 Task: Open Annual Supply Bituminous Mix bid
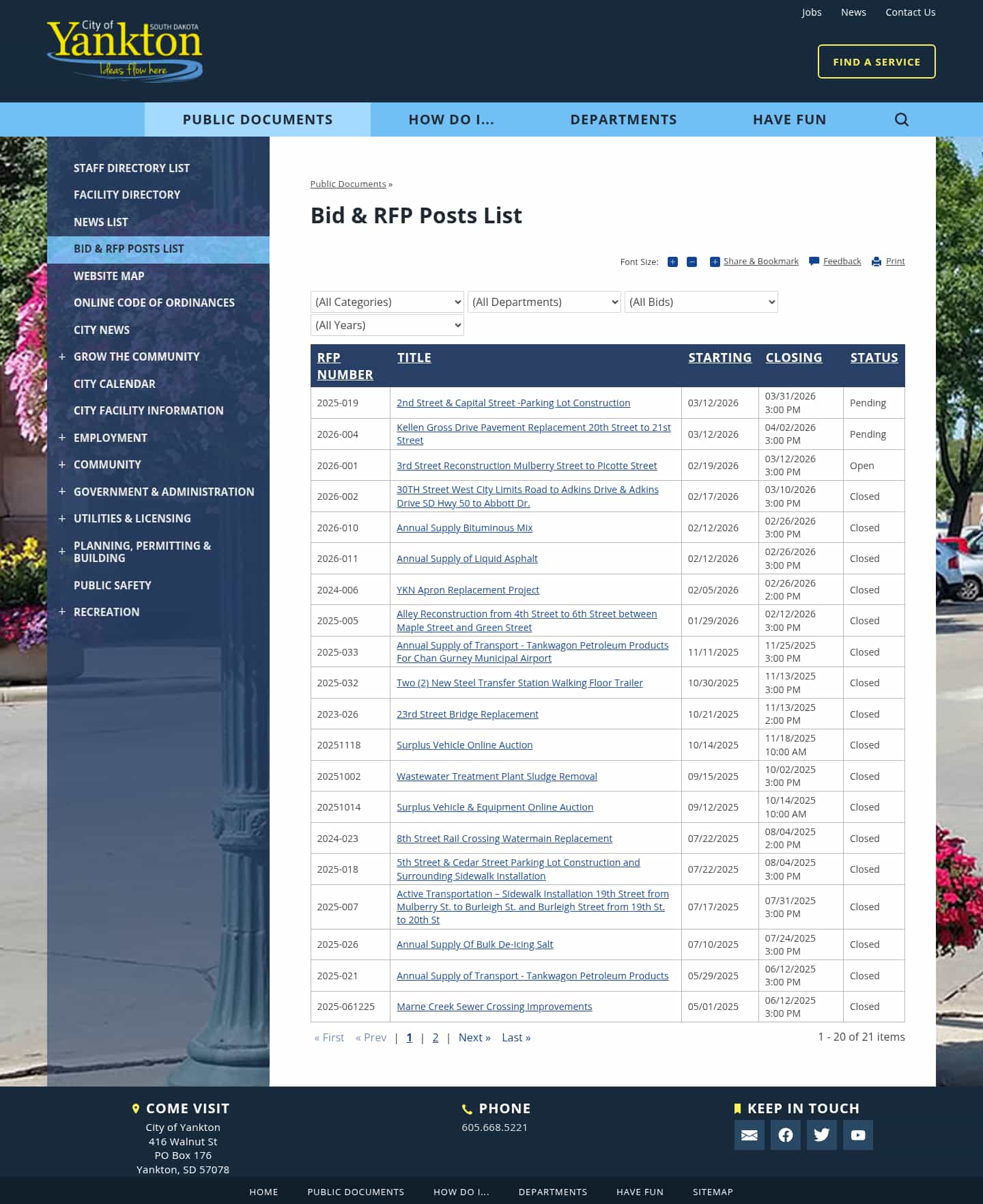(464, 528)
